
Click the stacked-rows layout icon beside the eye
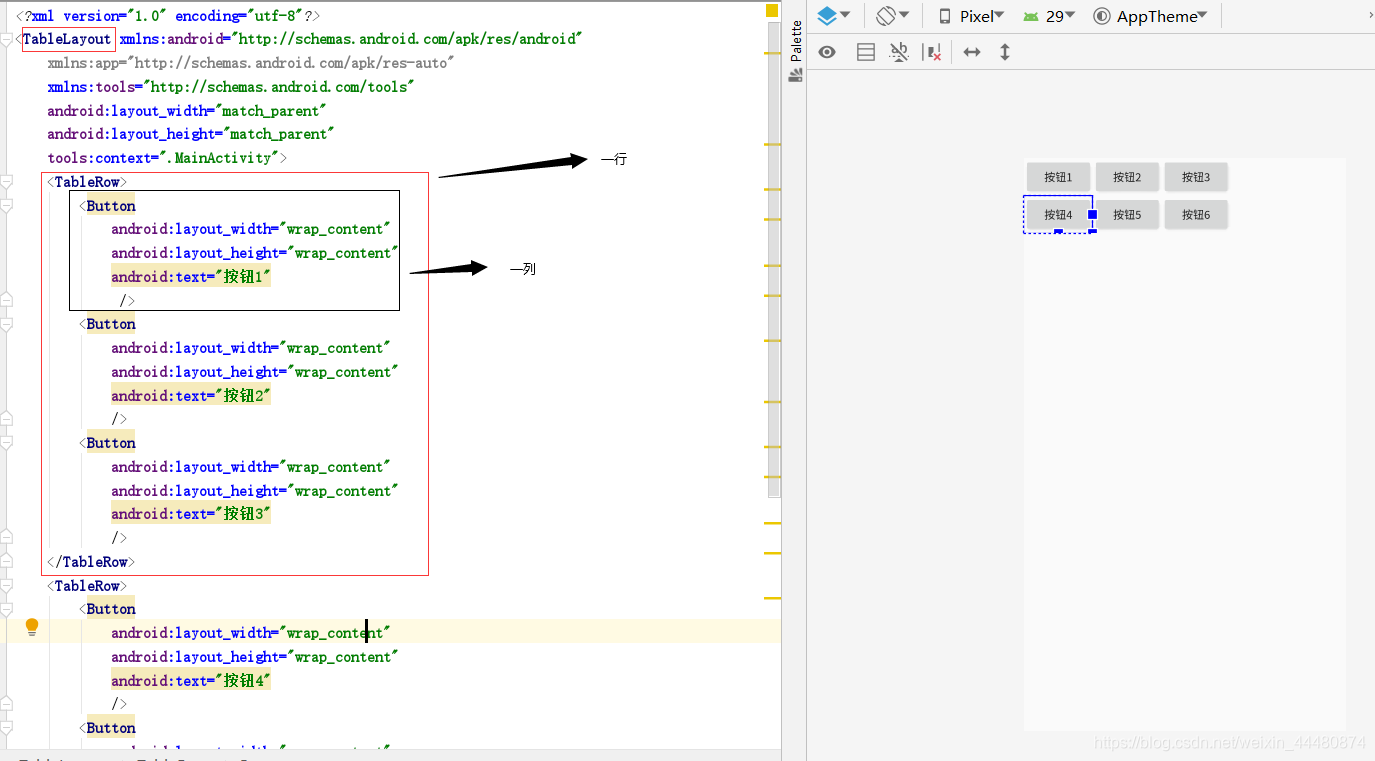pos(866,52)
